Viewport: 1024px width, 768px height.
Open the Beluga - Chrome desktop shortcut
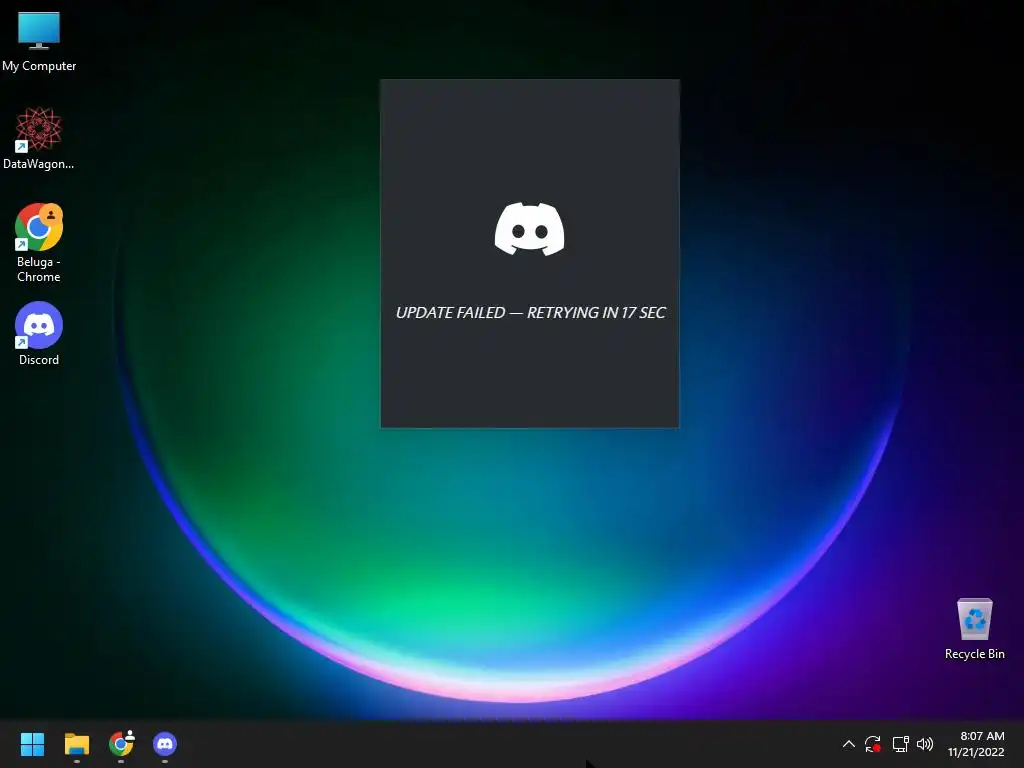point(39,242)
